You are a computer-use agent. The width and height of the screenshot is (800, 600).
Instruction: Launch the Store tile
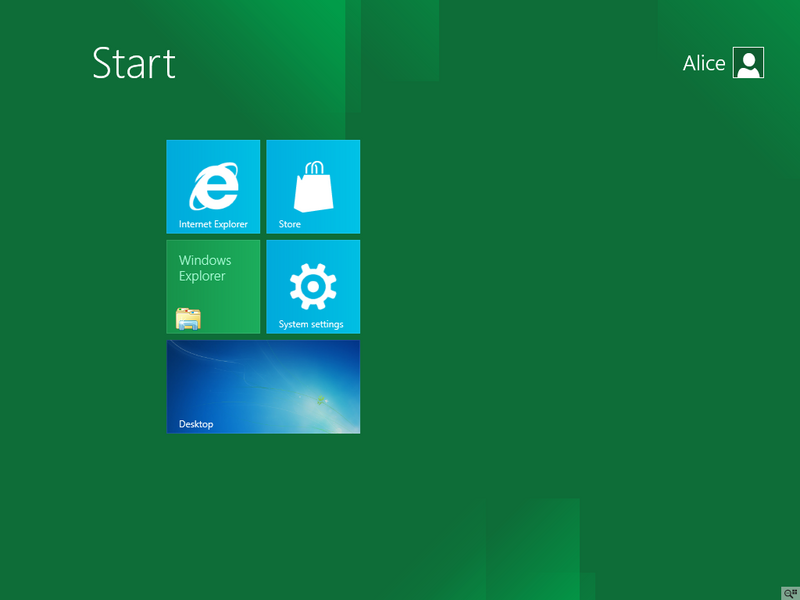click(x=313, y=187)
